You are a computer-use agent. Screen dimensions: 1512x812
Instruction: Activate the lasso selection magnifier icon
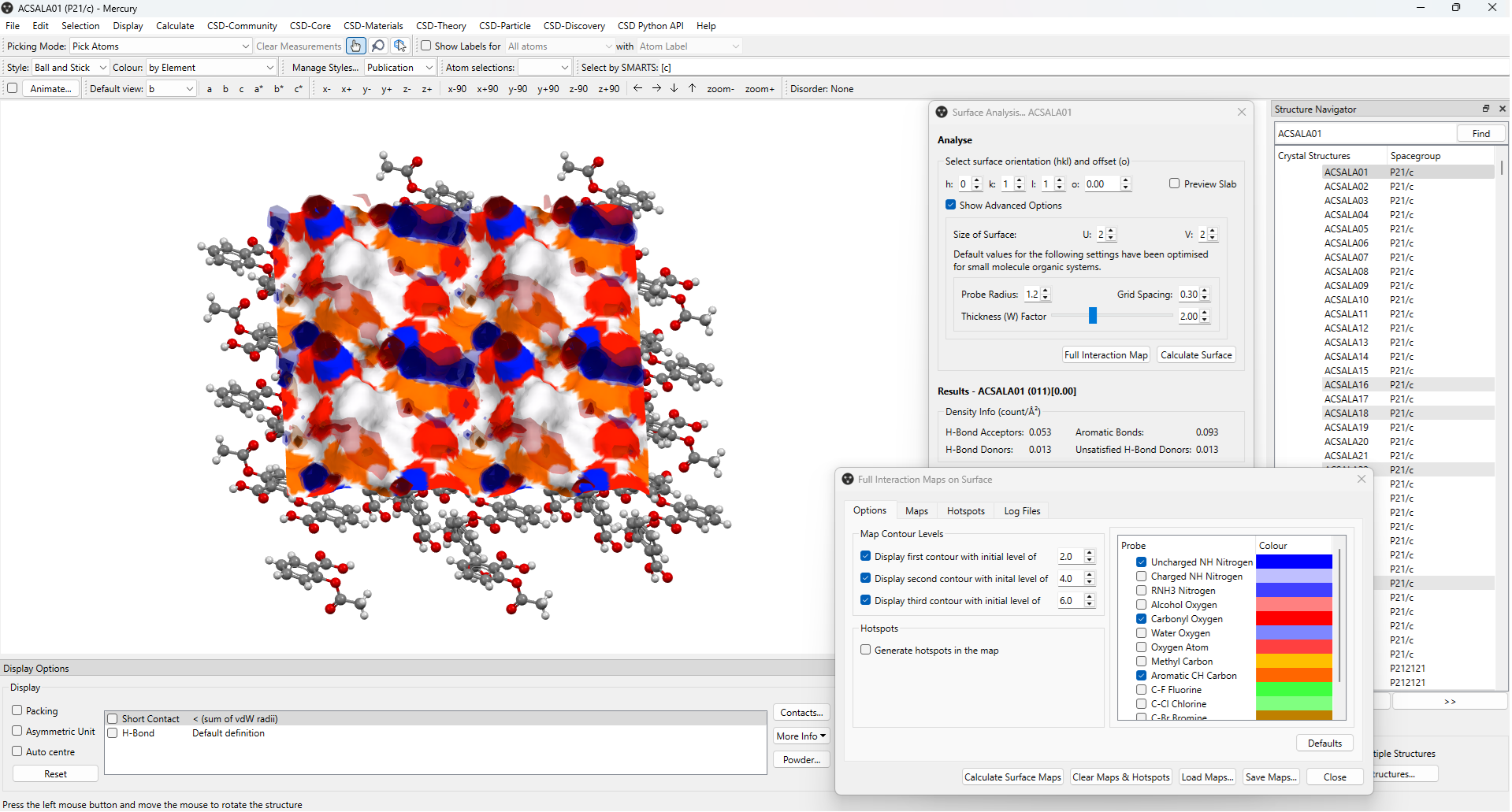377,46
